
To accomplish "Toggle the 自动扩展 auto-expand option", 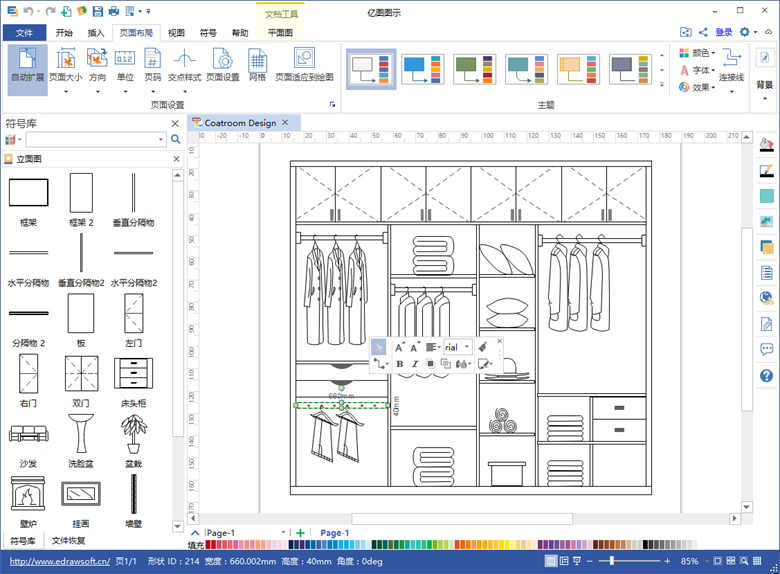I will [x=28, y=64].
